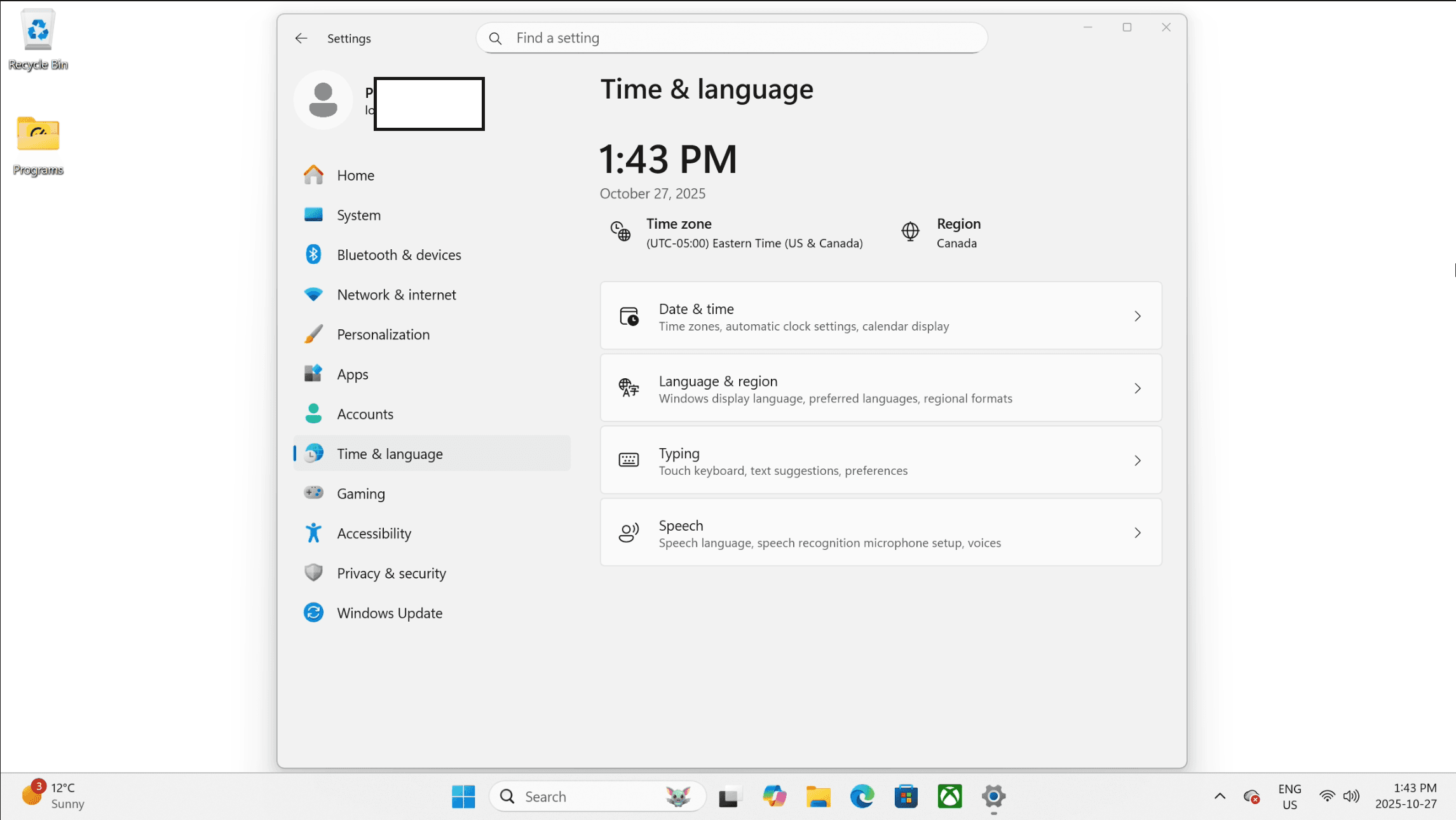1456x820 pixels.
Task: Click the user profile avatar icon
Action: tap(323, 100)
